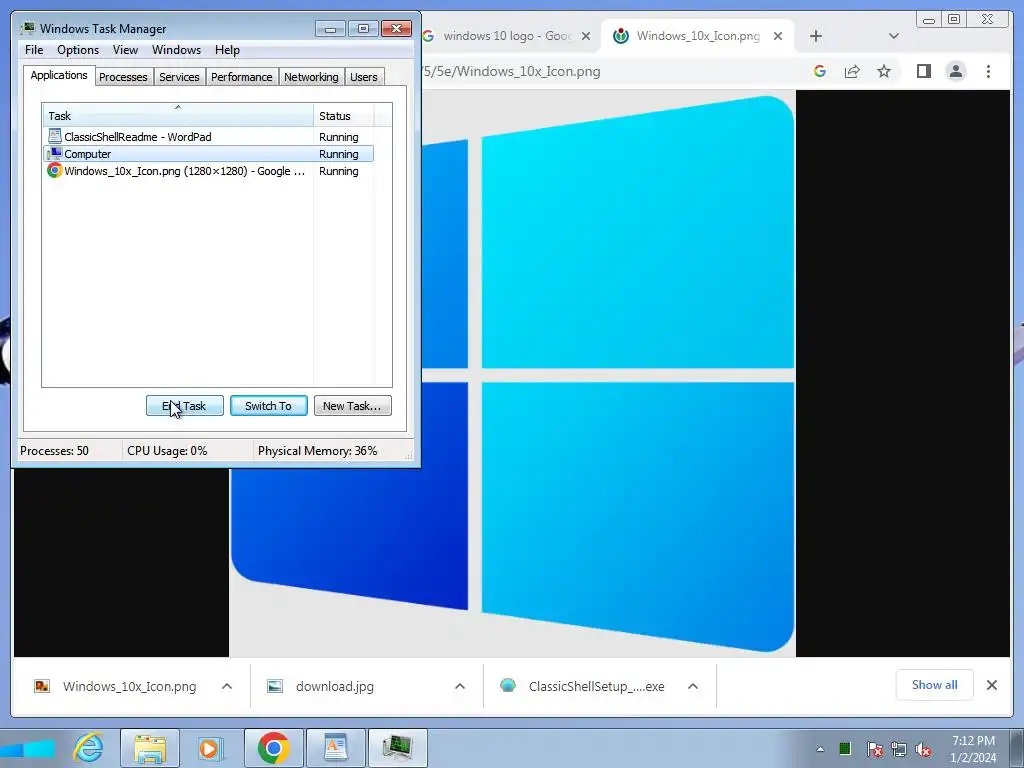Open the Options menu in Task Manager
The image size is (1024, 768).
pos(78,50)
